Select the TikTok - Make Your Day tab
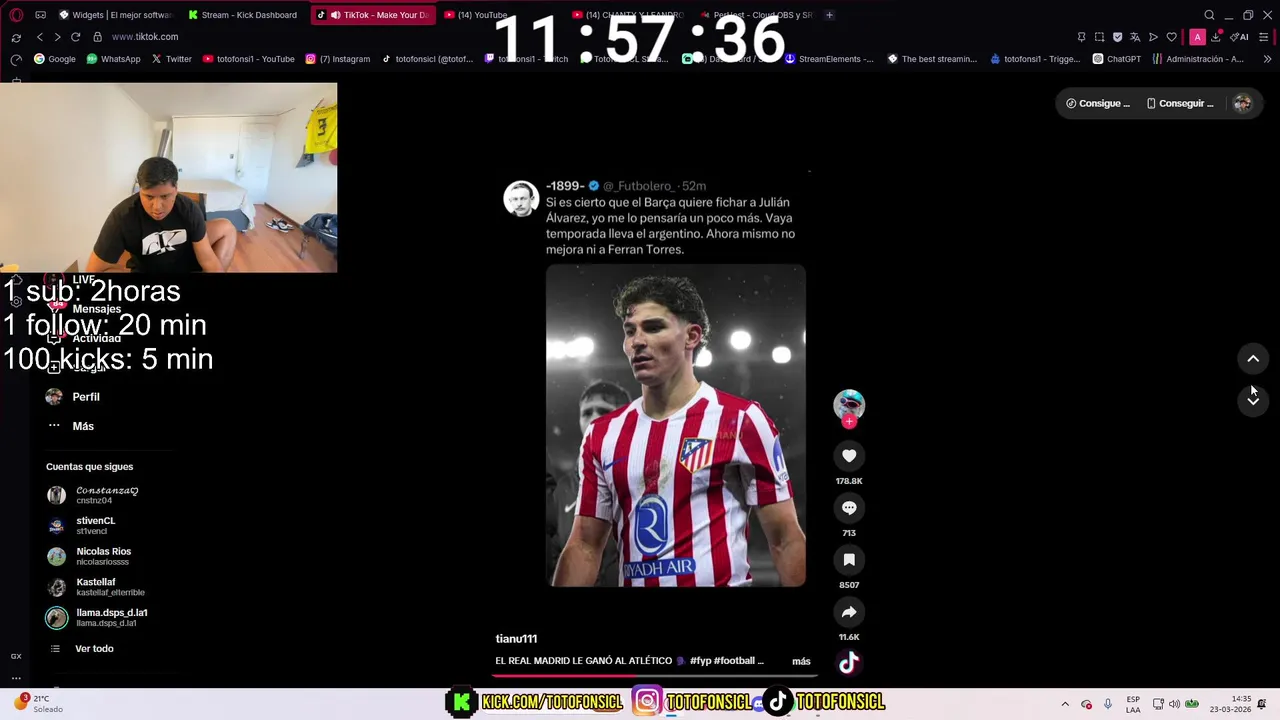 [372, 15]
